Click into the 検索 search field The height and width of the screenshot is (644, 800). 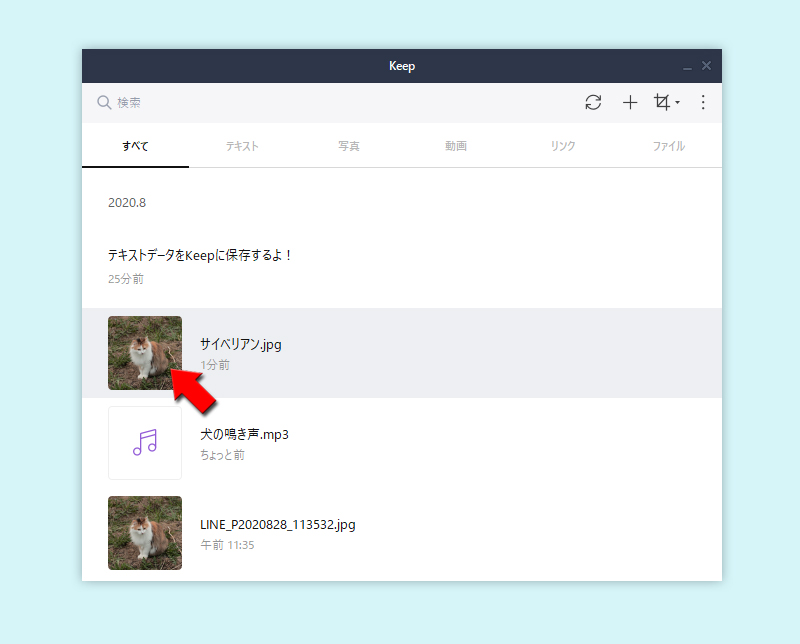point(200,102)
